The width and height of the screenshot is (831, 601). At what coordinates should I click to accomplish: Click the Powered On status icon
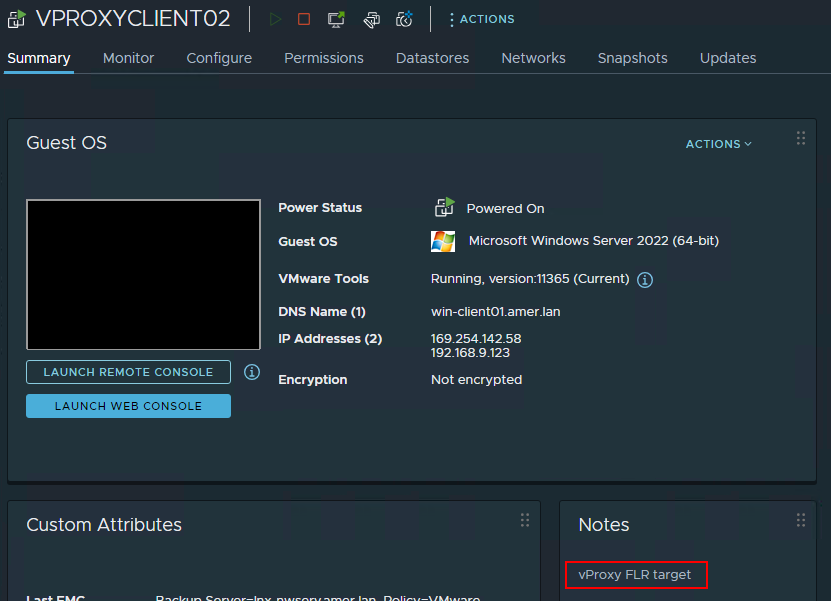[x=443, y=207]
